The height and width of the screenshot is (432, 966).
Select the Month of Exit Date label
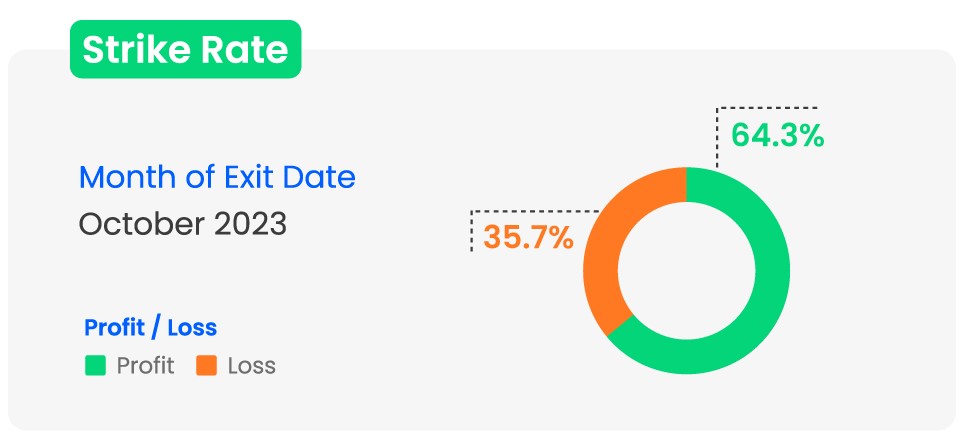217,178
